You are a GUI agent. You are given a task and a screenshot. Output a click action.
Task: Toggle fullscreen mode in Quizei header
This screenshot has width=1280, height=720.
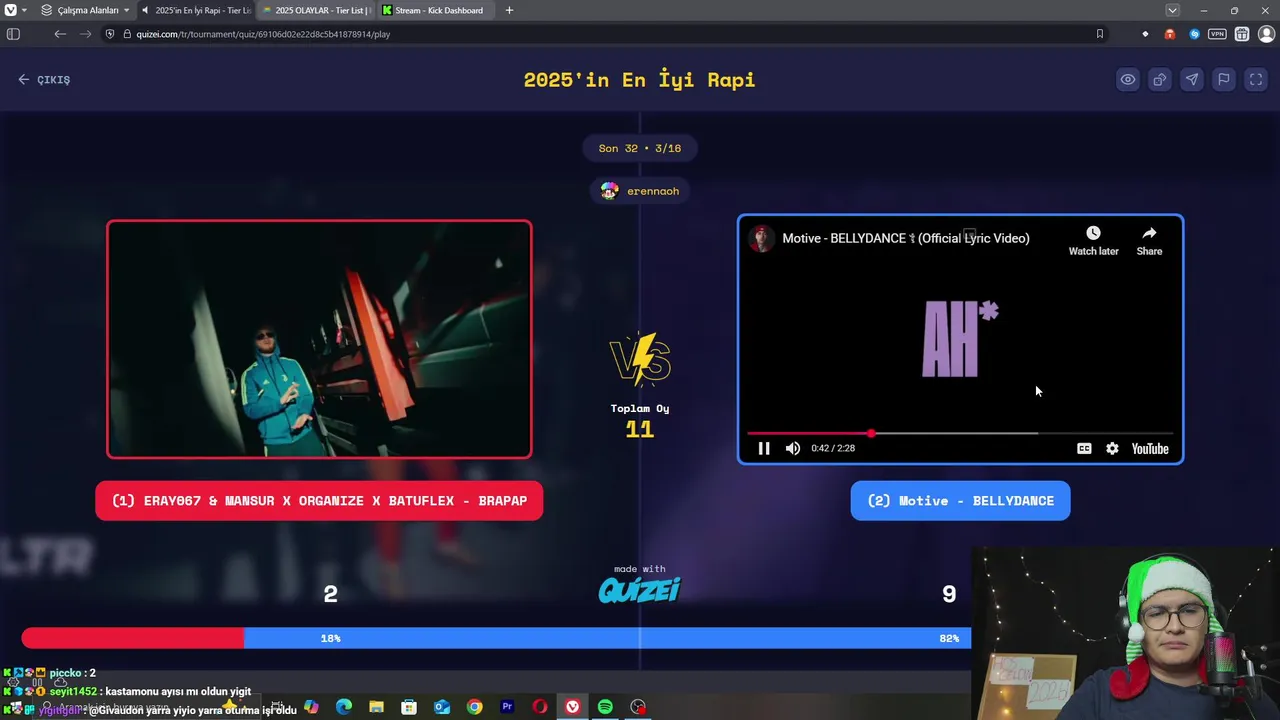click(1256, 80)
